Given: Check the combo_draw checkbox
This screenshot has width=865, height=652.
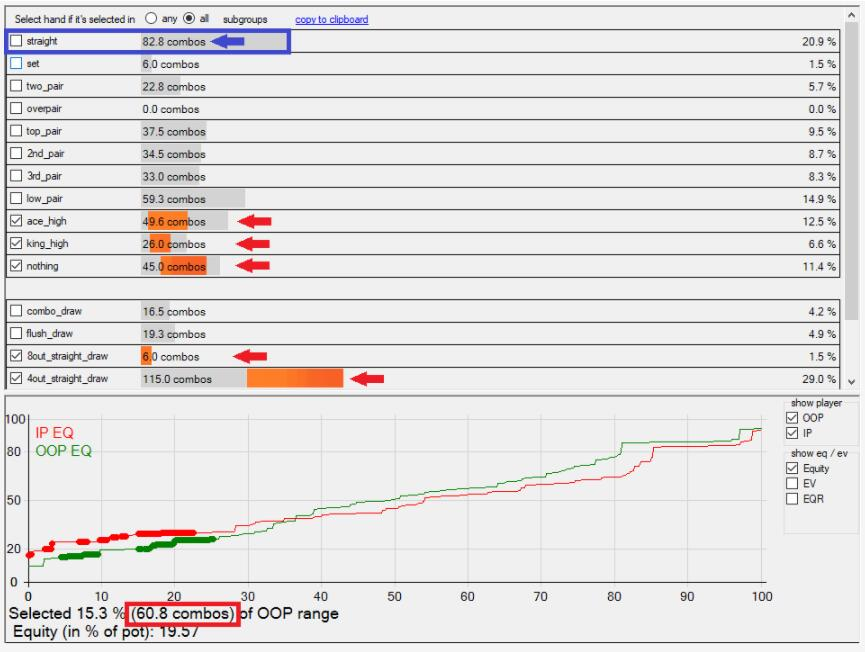Looking at the screenshot, I should (x=16, y=311).
